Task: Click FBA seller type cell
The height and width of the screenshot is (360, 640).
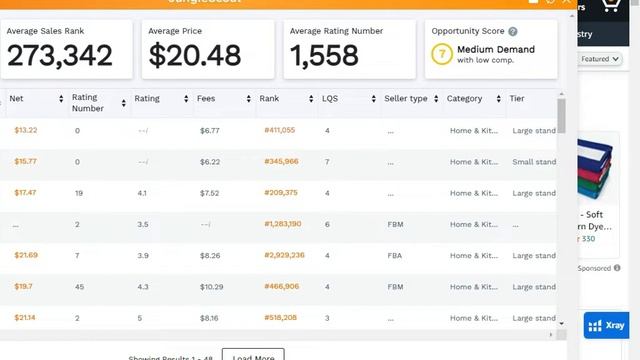Action: (x=395, y=256)
